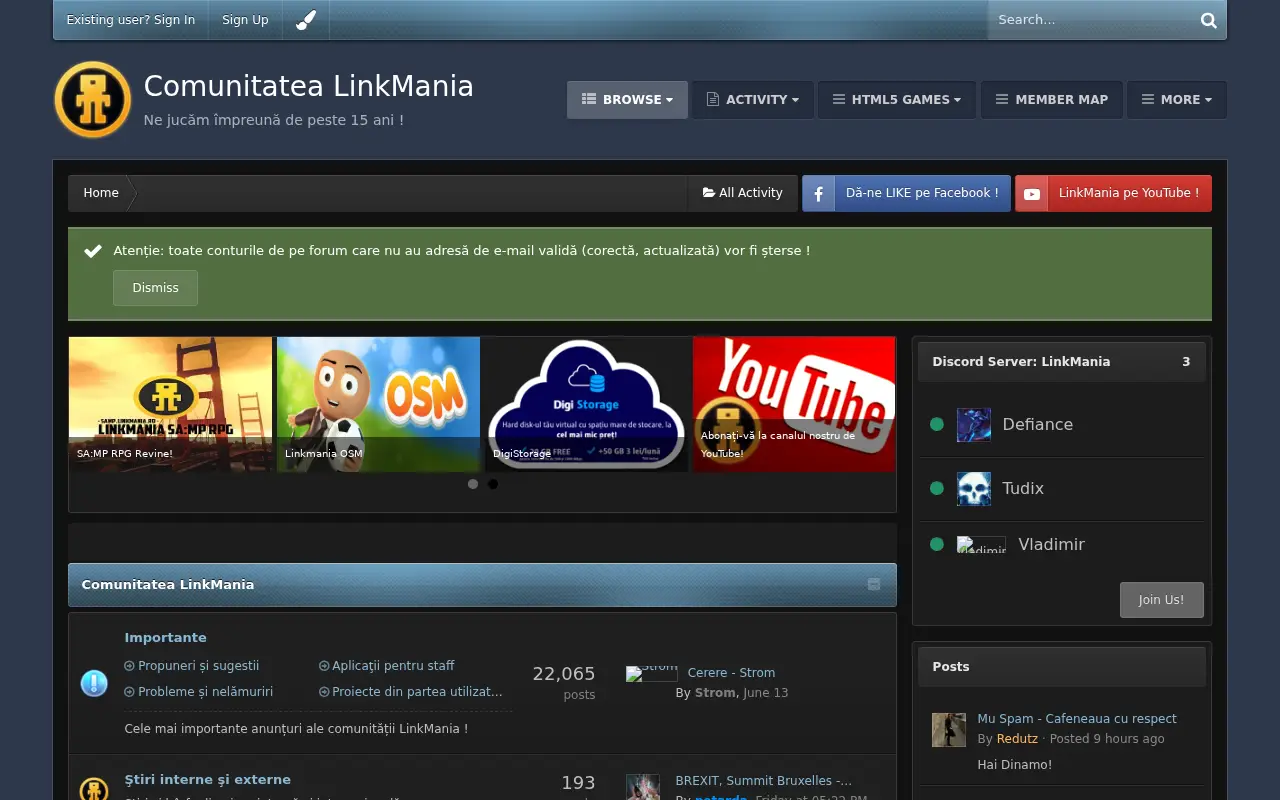The width and height of the screenshot is (1280, 800).
Task: Open the HTML5 Games dropdown
Action: coord(896,100)
